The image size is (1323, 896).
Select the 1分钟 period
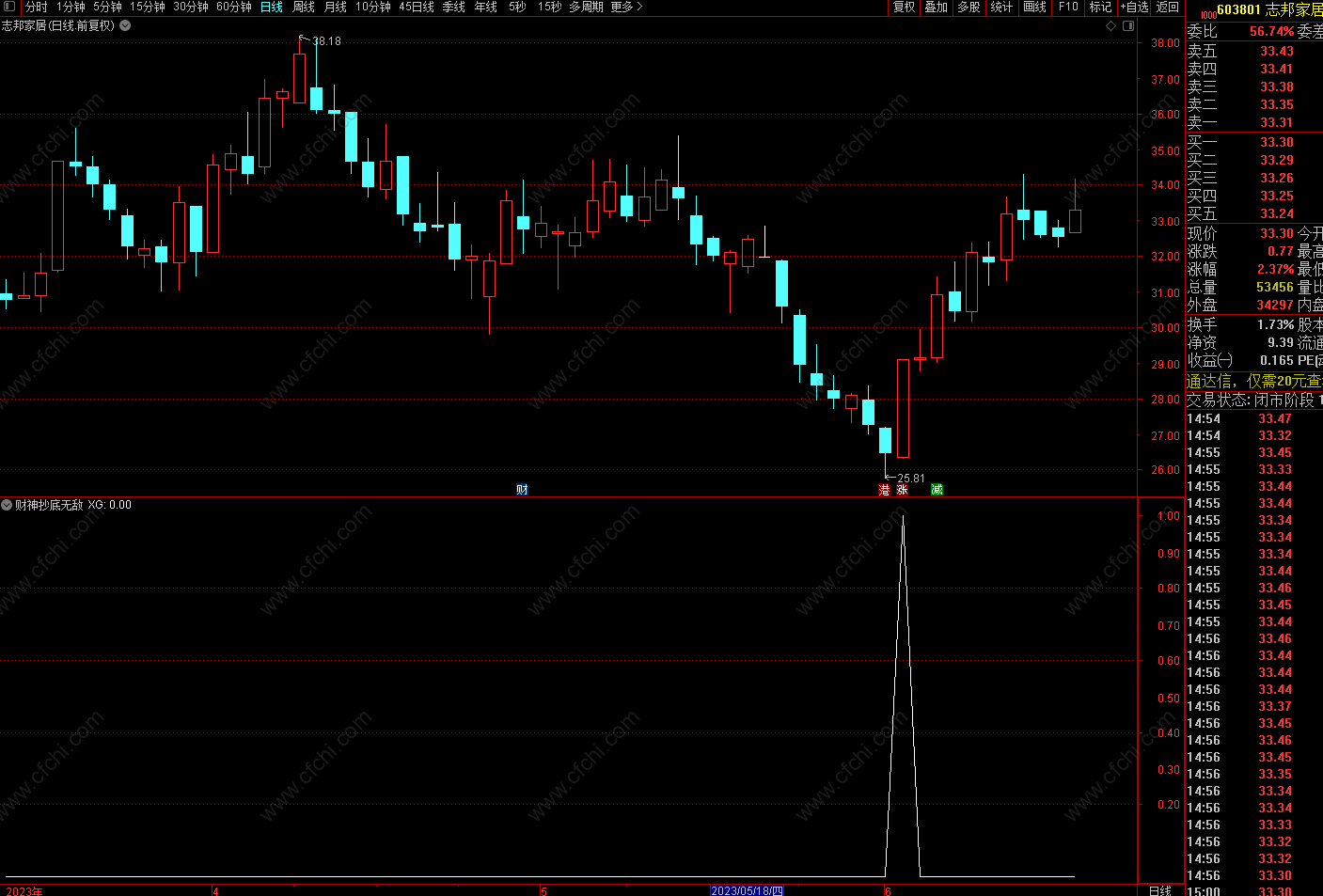click(x=71, y=7)
